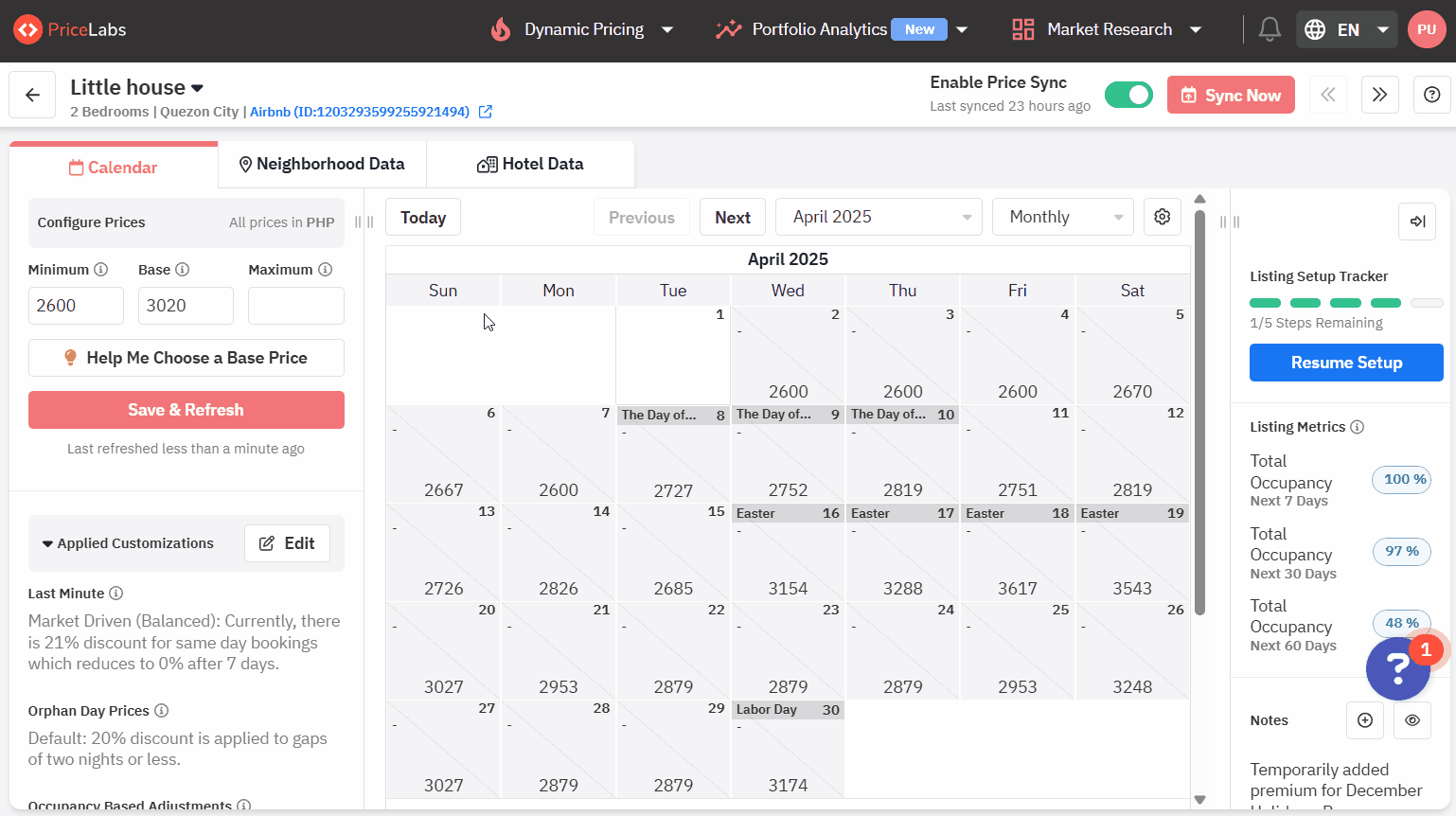
Task: Switch to the Hotel Data tab
Action: [530, 164]
